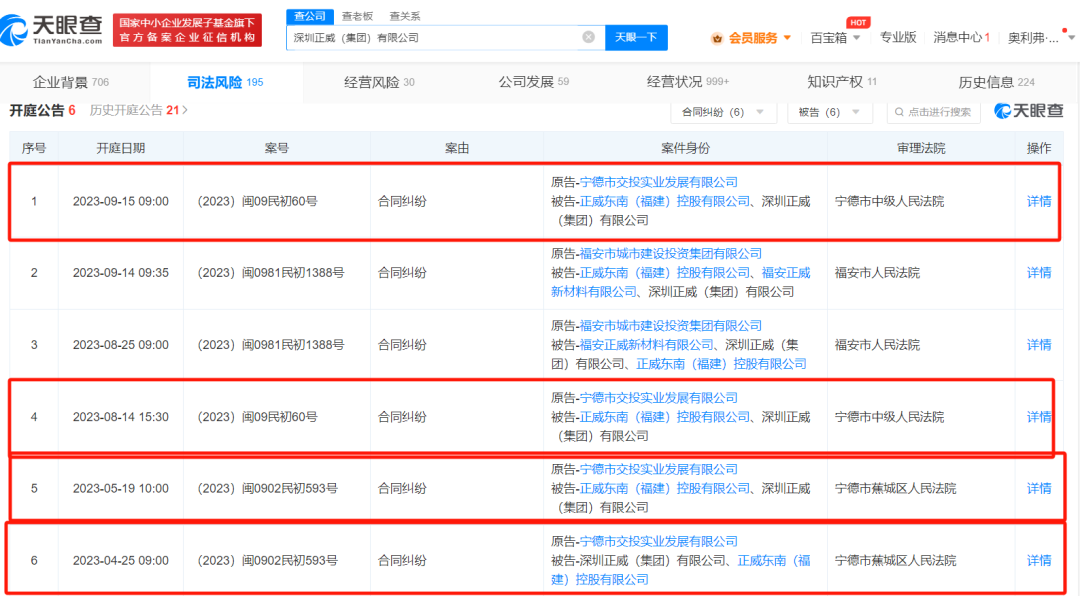1080x596 pixels.
Task: Open the 会员服务 dropdown
Action: (x=760, y=38)
